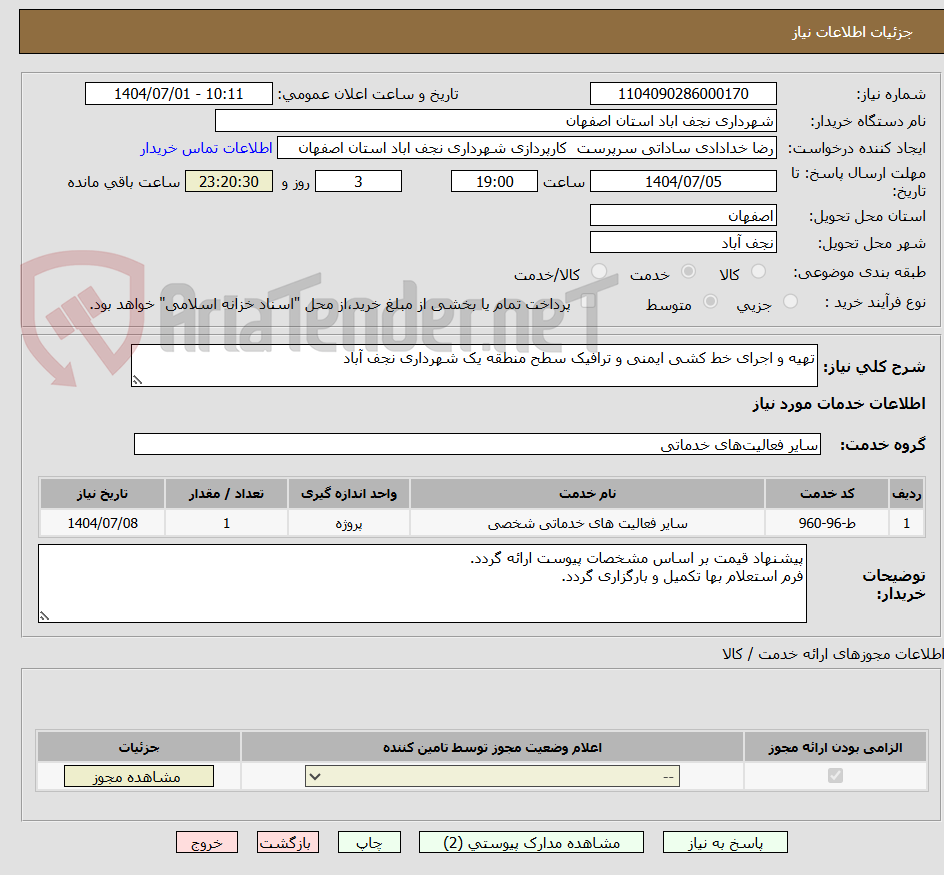944x875 pixels.
Task: Select the کالا classification radio button
Action: point(757,270)
